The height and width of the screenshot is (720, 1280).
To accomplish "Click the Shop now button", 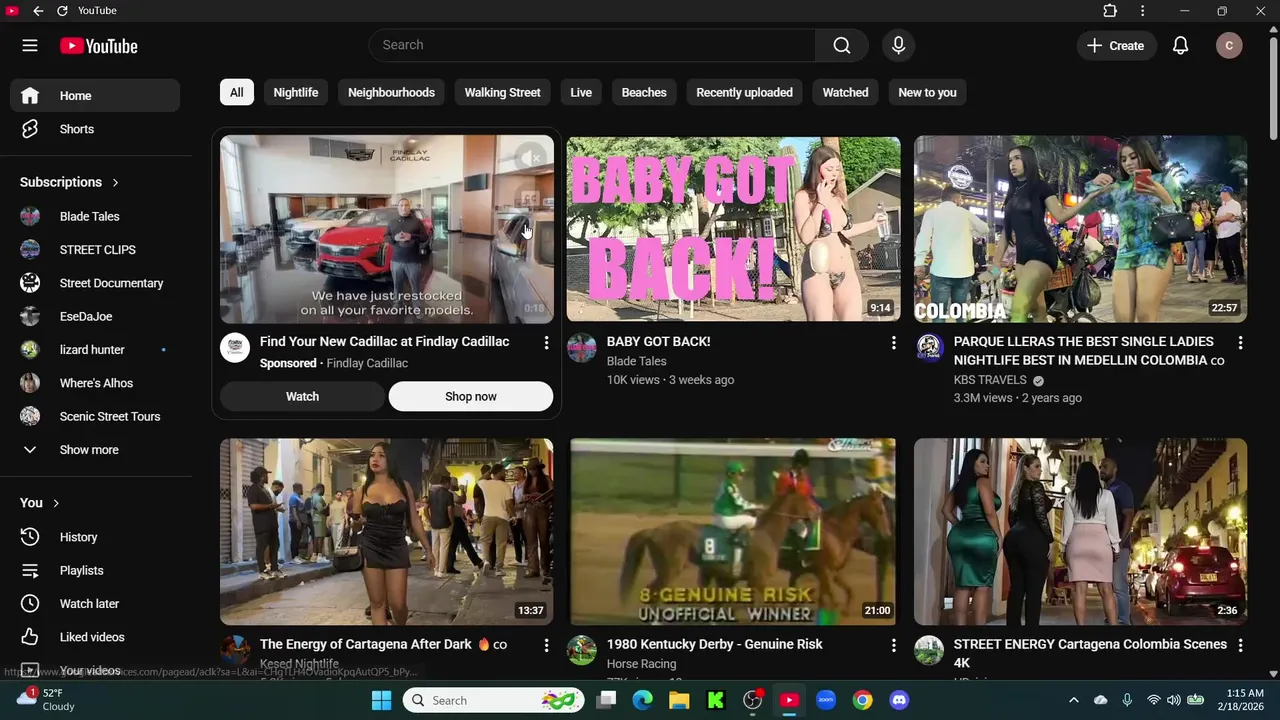I will click(x=471, y=396).
